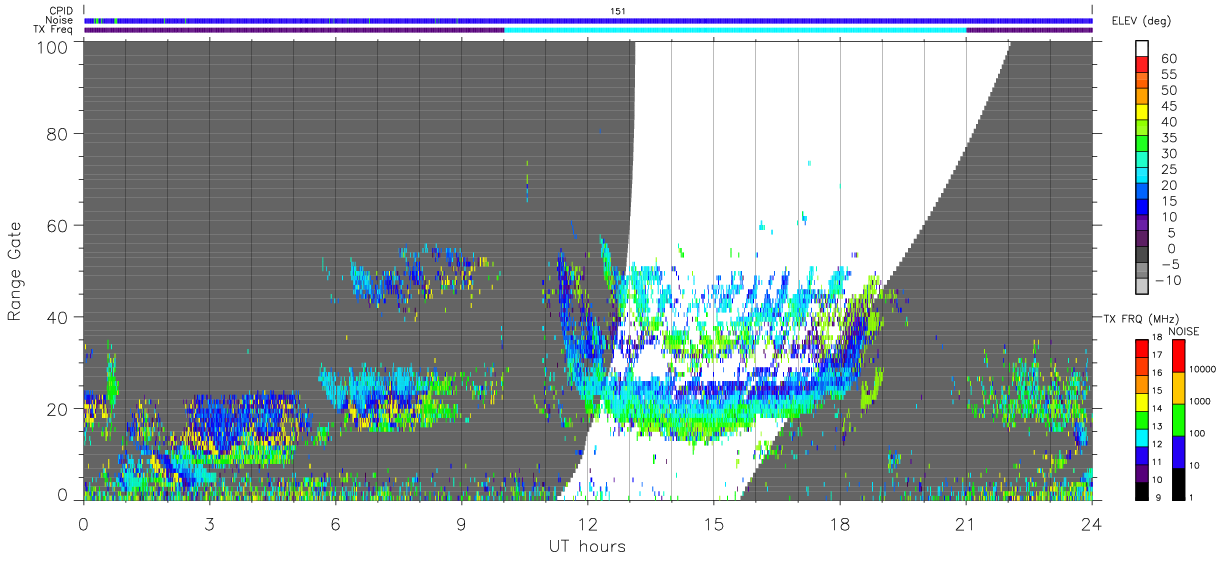This screenshot has width=1228, height=567.
Task: Click the 10000 tick label on NOISE legend
Action: point(1201,370)
